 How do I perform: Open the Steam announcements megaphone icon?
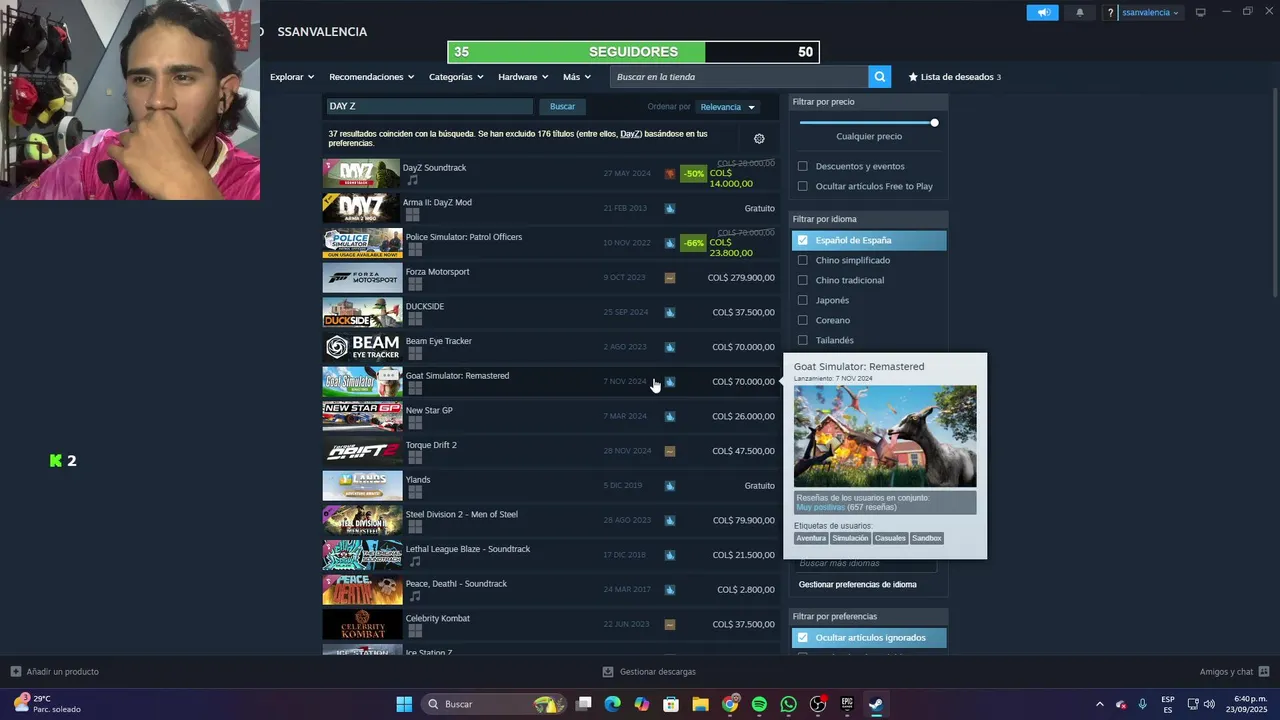(x=1042, y=13)
